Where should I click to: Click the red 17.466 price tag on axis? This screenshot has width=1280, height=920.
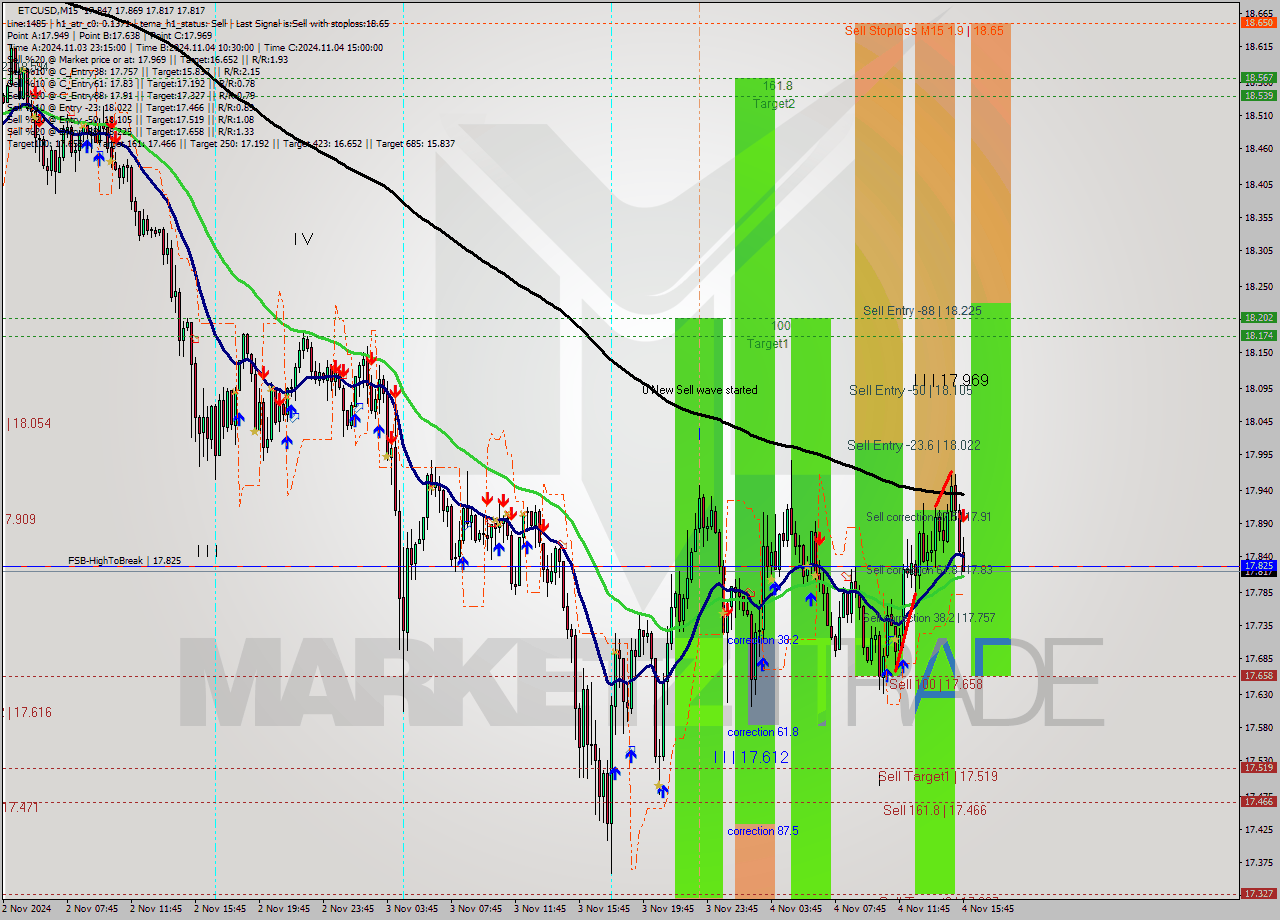[1258, 801]
